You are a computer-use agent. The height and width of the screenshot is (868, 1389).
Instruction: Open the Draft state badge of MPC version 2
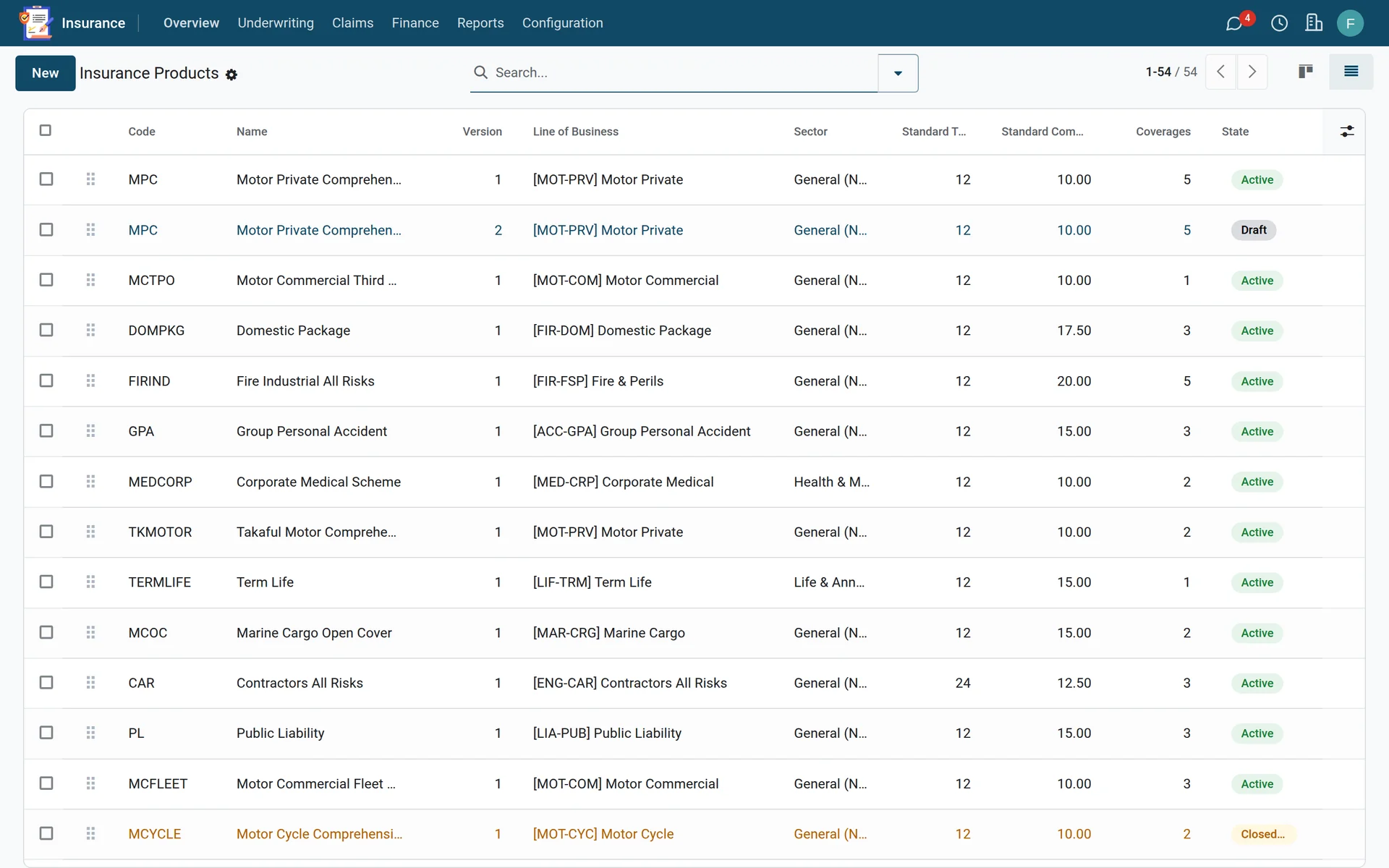1254,230
